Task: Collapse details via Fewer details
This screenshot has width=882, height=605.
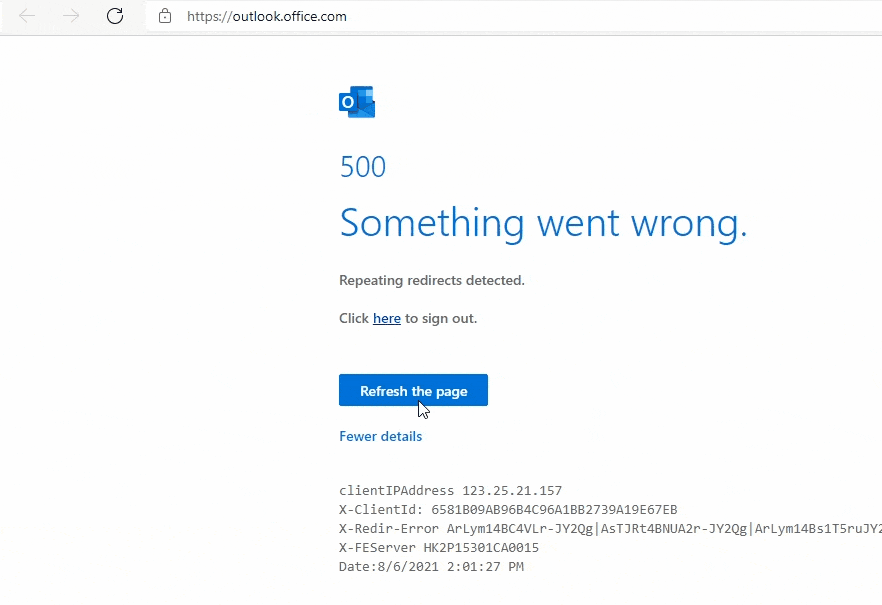Action: pos(380,436)
